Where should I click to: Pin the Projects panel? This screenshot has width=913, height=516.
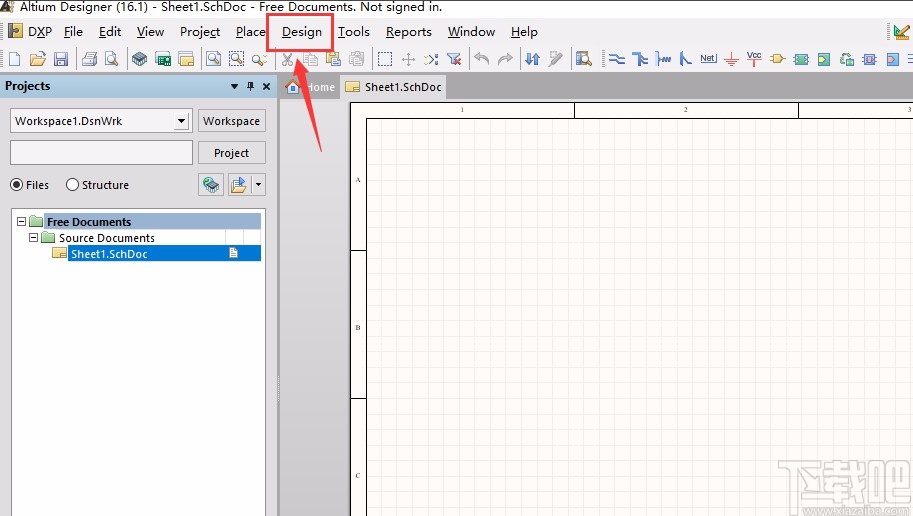pyautogui.click(x=251, y=87)
